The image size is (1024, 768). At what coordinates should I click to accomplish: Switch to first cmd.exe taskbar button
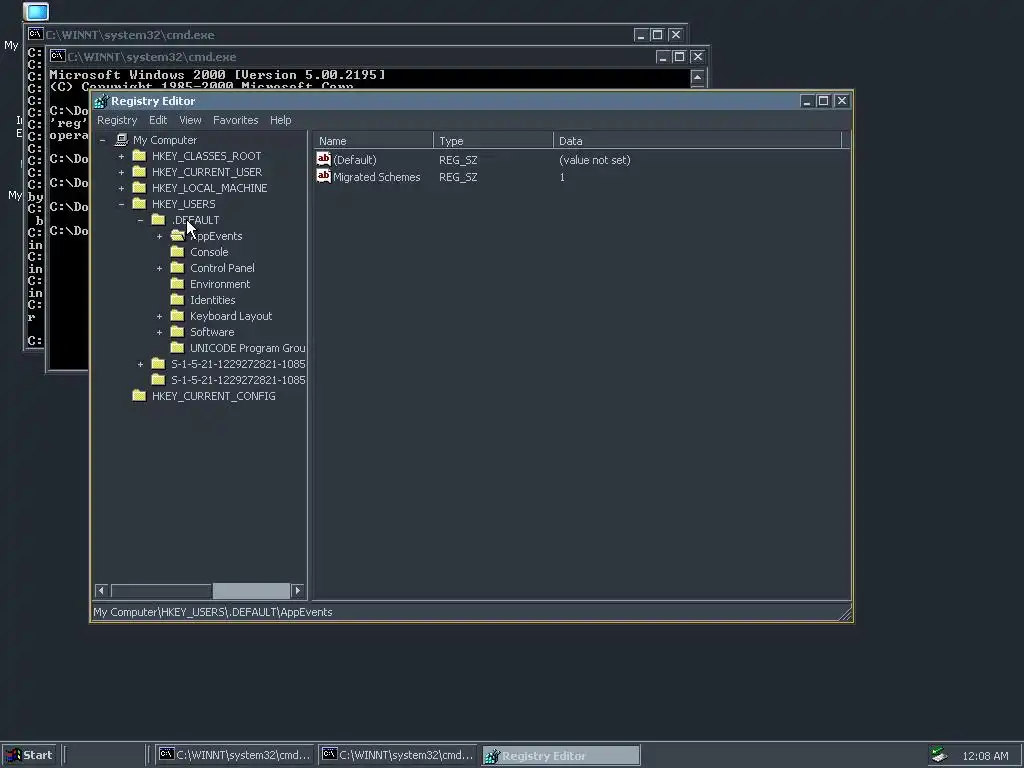[x=236, y=756]
